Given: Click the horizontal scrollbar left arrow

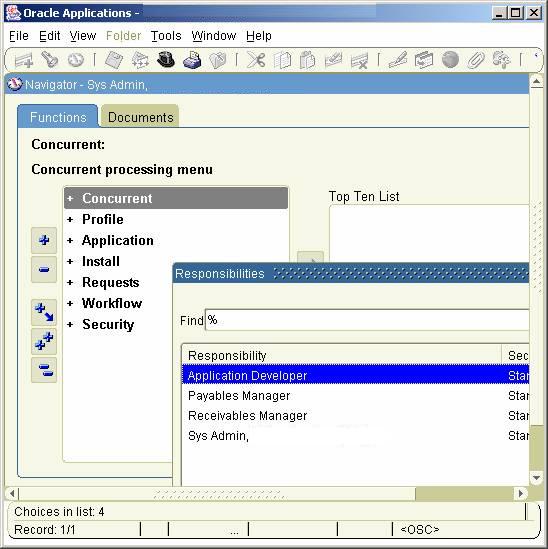Looking at the screenshot, I should [x=12, y=493].
